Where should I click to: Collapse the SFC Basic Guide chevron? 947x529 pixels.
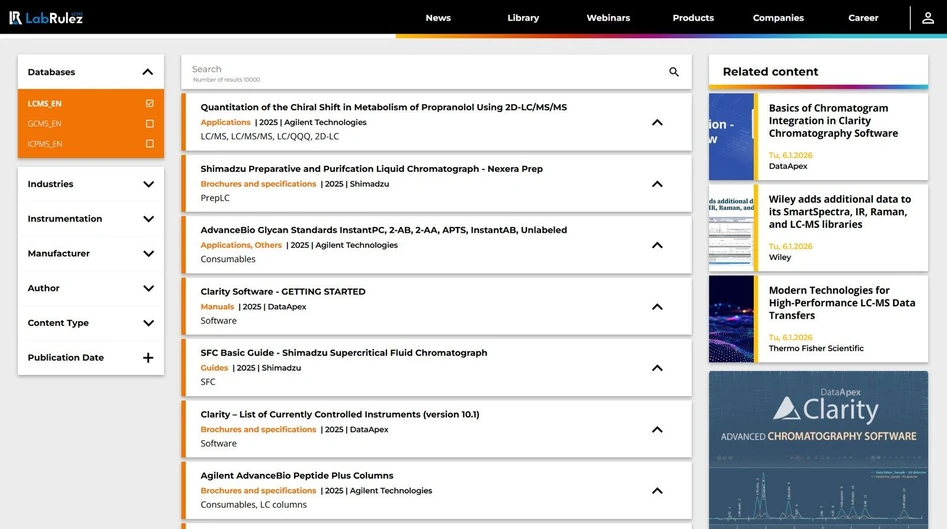point(657,368)
